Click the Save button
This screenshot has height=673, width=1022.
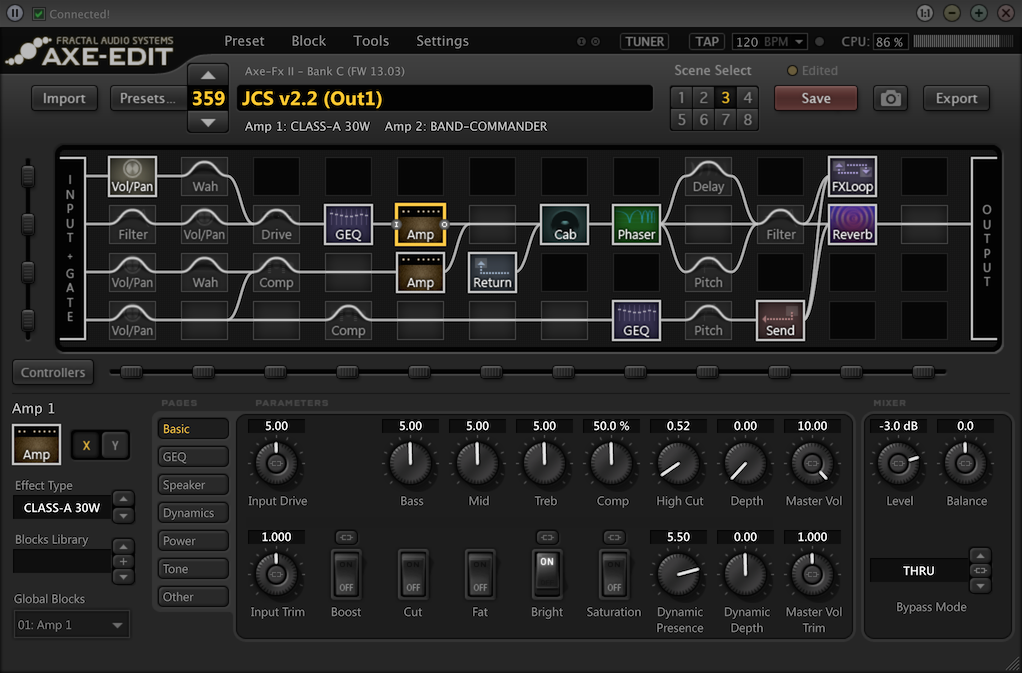[x=815, y=98]
